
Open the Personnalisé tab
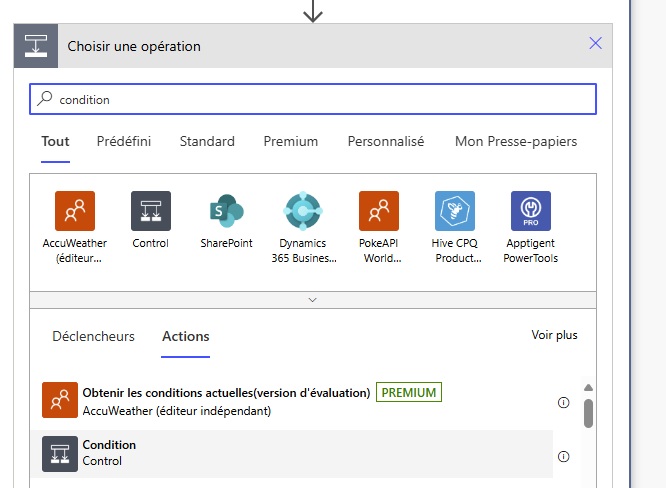(386, 142)
